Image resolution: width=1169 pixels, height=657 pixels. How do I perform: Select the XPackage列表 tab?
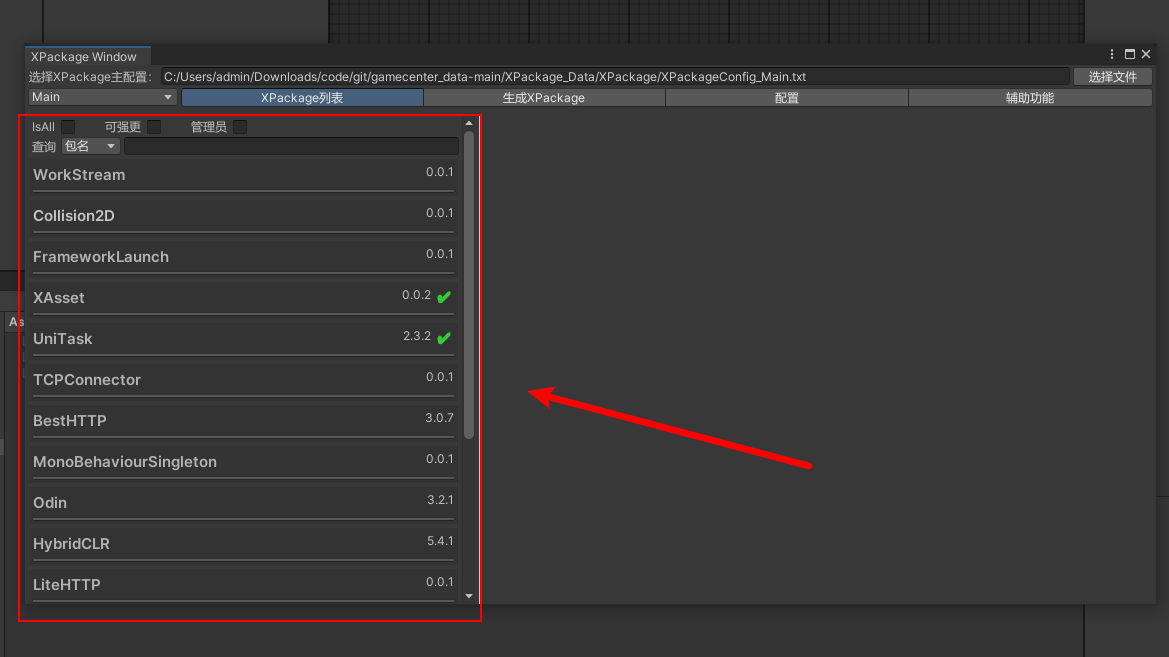point(302,98)
